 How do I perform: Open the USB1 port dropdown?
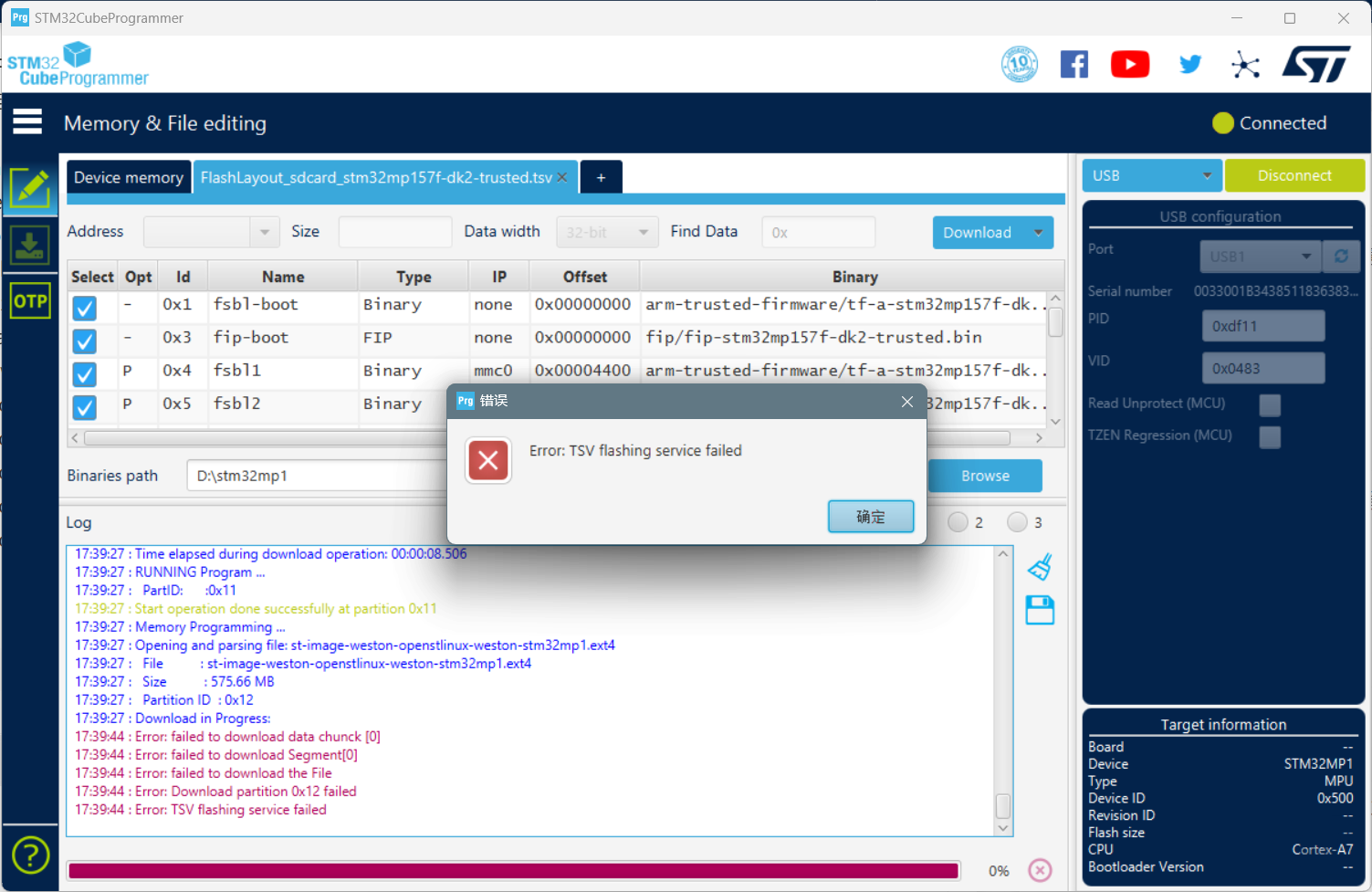(x=1261, y=257)
